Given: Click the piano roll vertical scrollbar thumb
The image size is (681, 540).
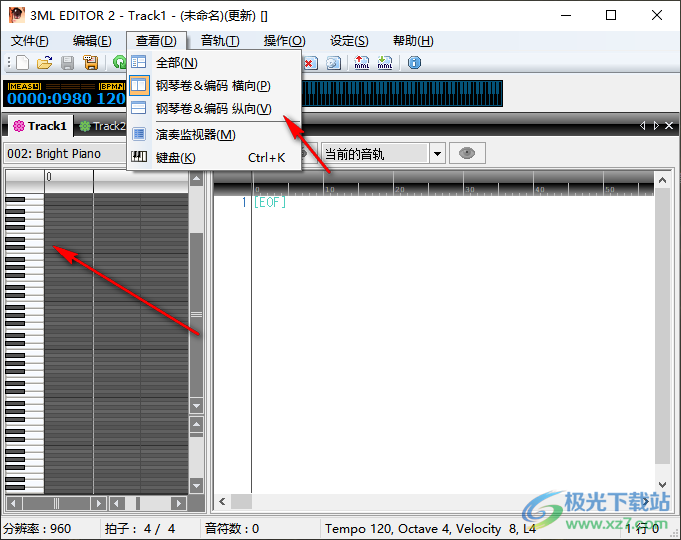Looking at the screenshot, I should coord(197,315).
